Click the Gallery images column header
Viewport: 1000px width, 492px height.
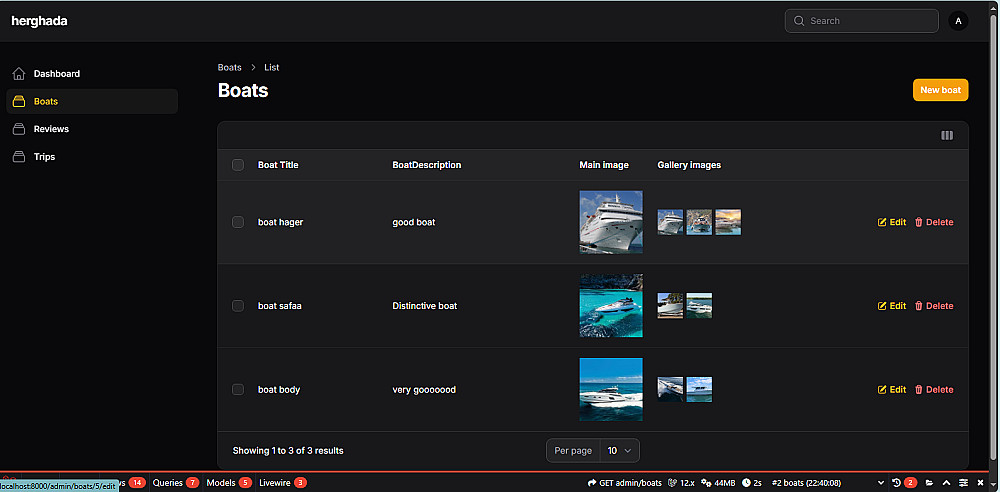(689, 165)
